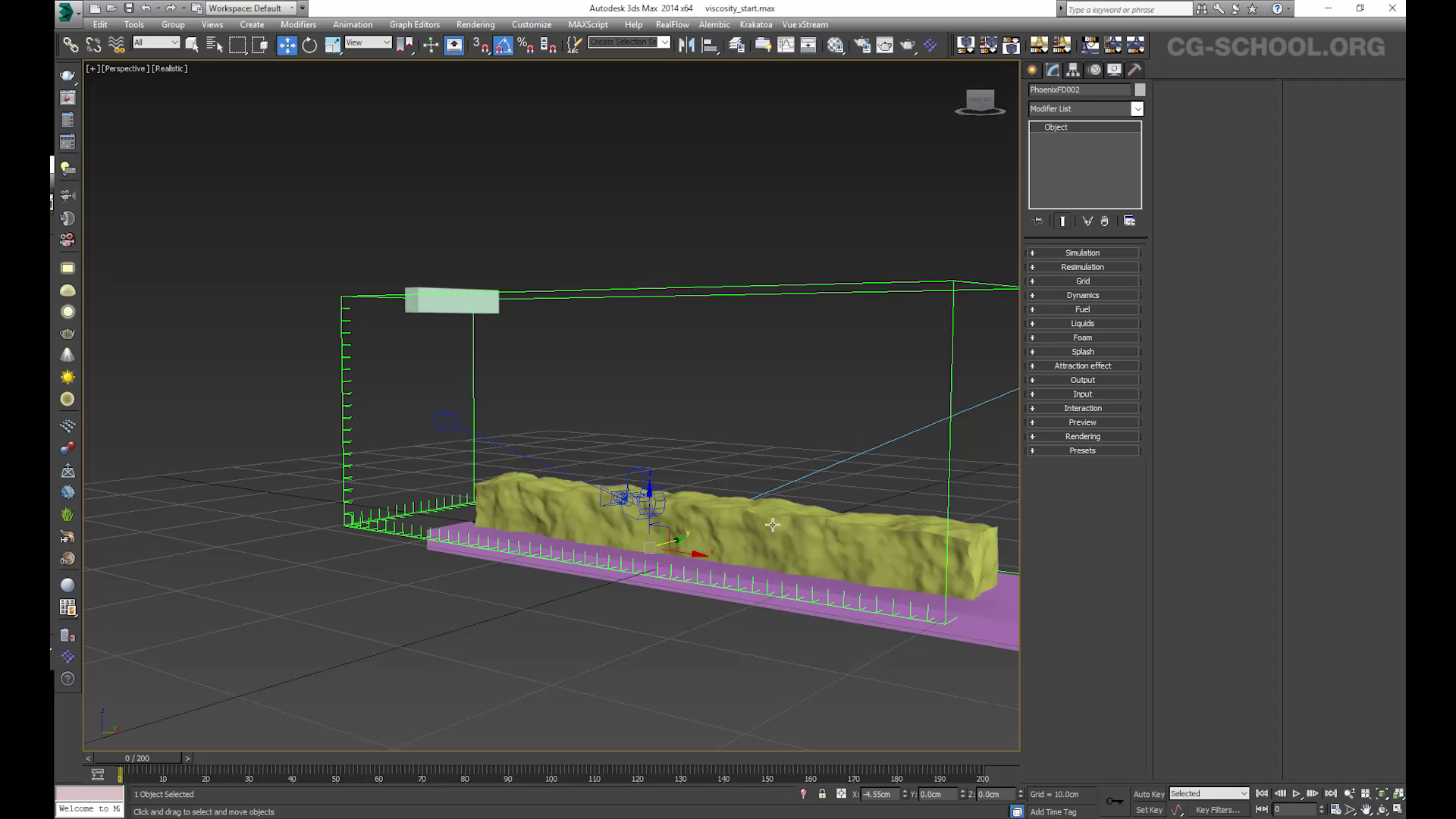This screenshot has width=1456, height=819.
Task: Open the MAXScript menu
Action: (588, 24)
